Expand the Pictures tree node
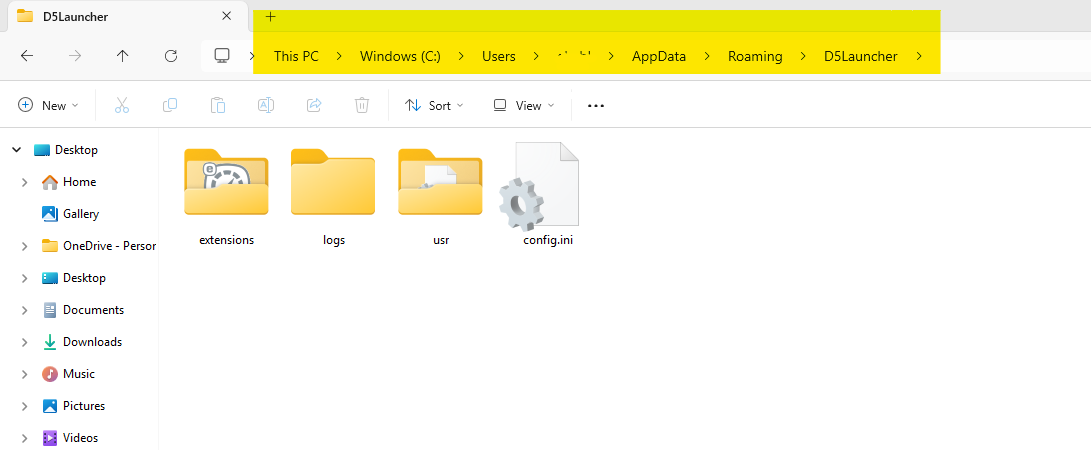This screenshot has width=1091, height=450. [25, 406]
